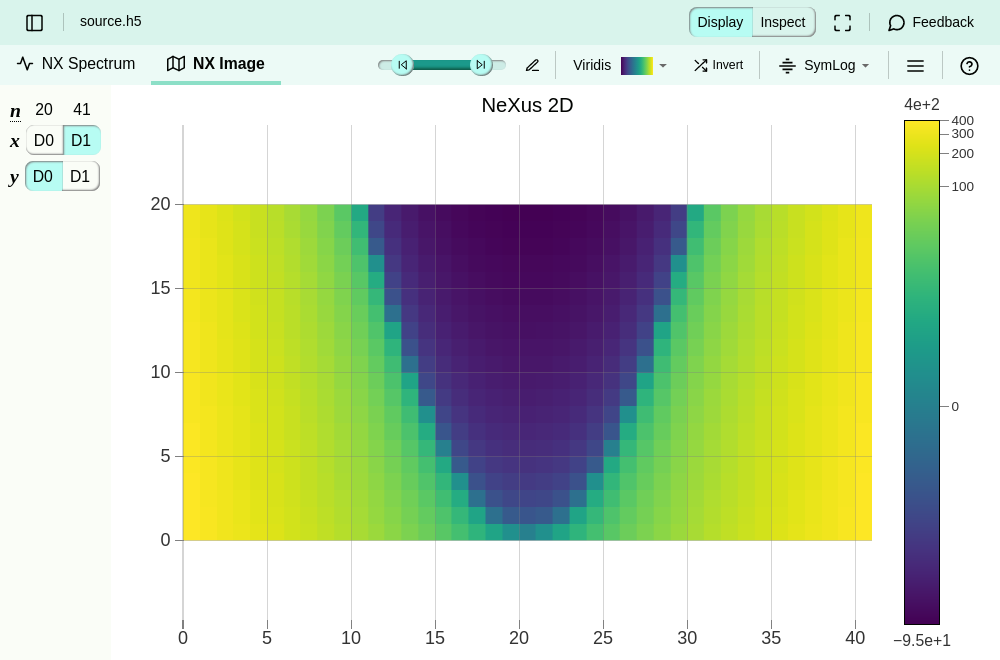Click the dimension size value 41
The image size is (1000, 660).
(82, 110)
